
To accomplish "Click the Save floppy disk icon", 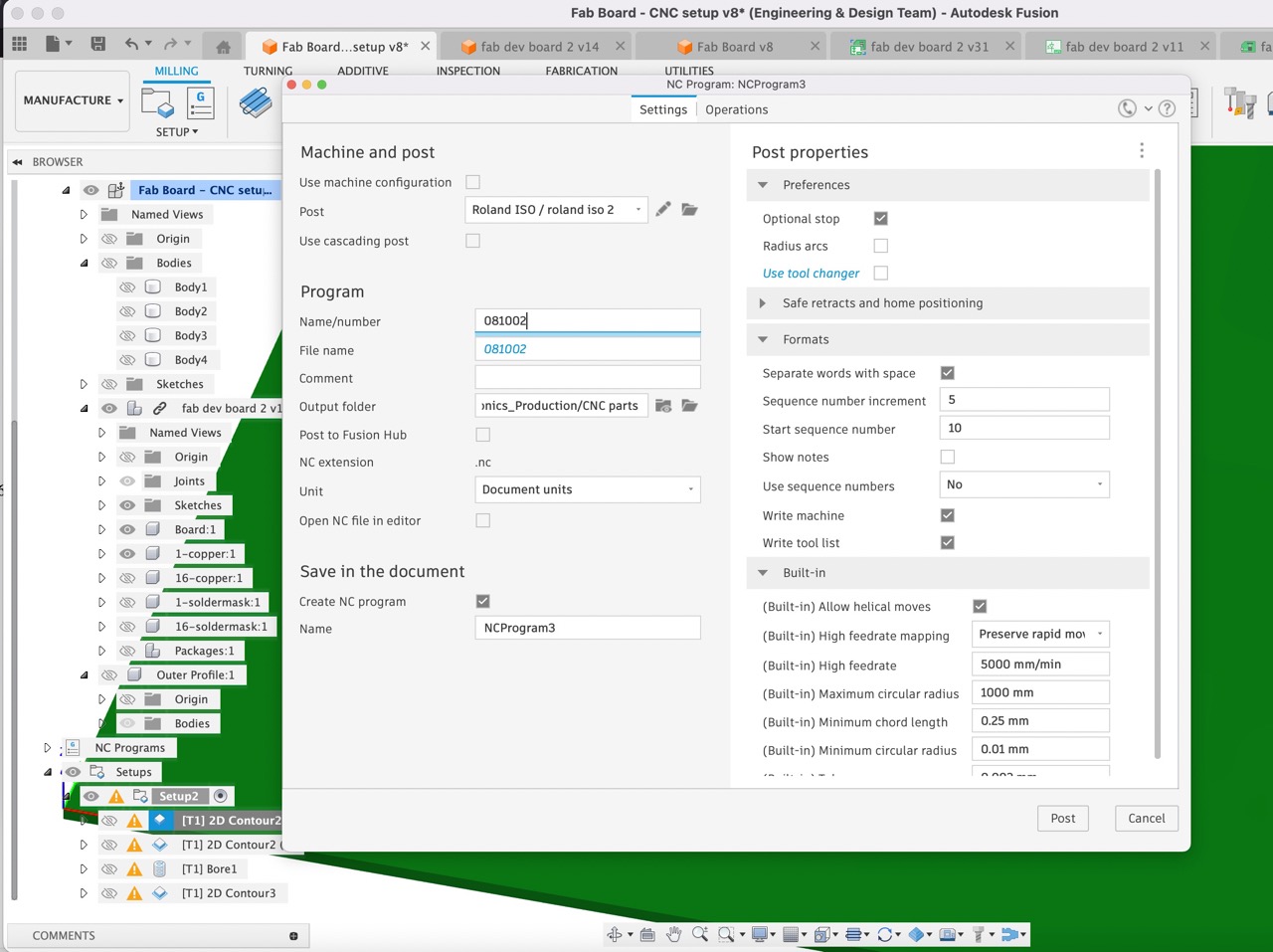I will coord(97,44).
